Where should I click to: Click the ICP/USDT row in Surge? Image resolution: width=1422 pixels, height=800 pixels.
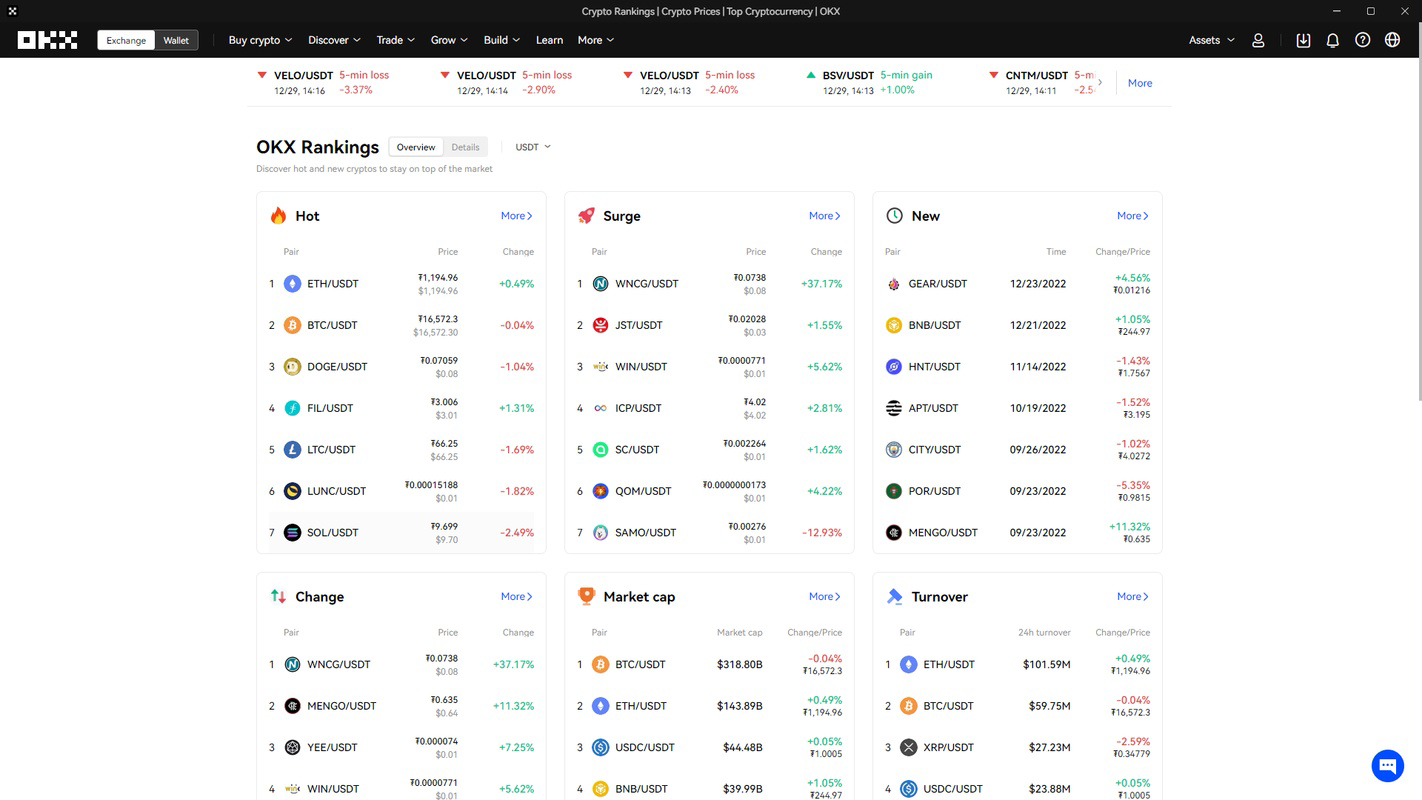(x=709, y=408)
